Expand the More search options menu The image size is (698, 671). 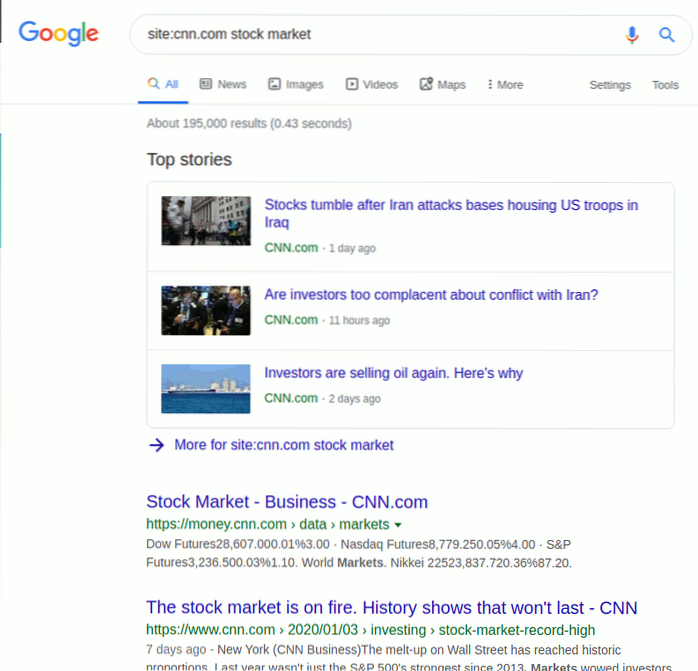coord(505,85)
